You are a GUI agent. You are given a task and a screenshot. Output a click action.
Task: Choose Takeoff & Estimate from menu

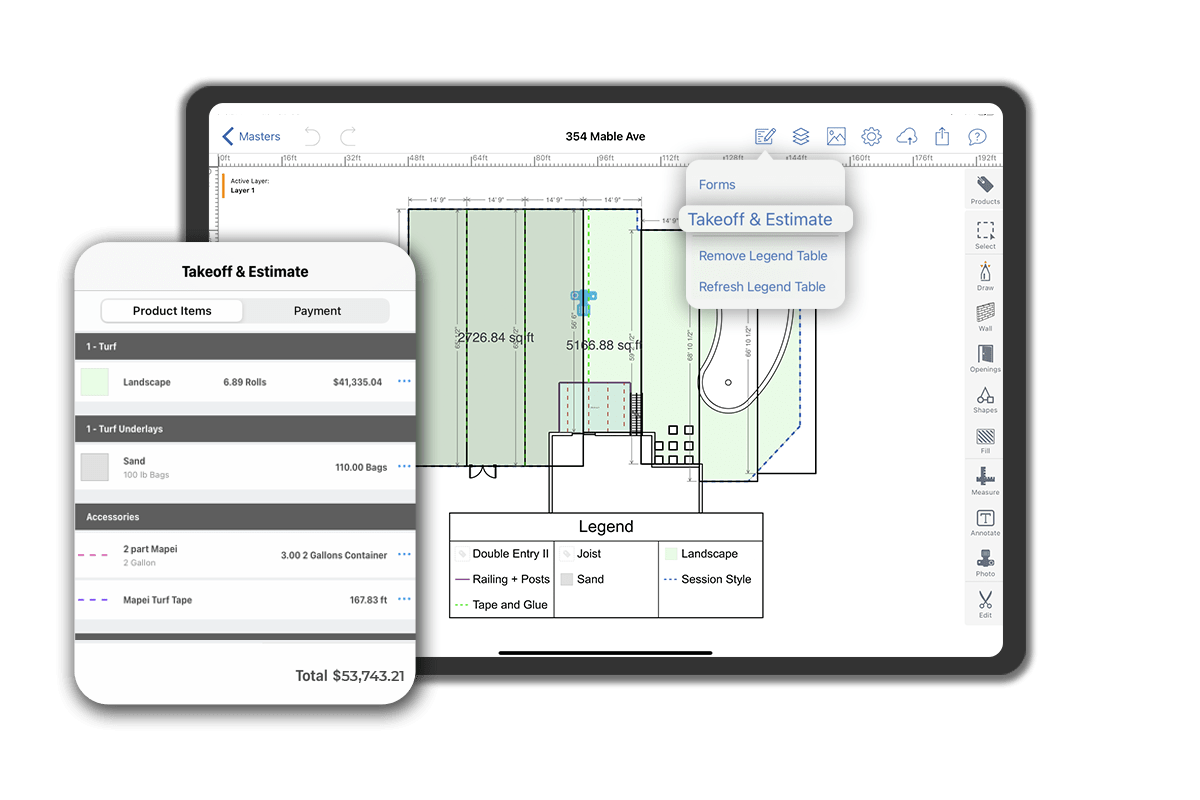click(760, 220)
